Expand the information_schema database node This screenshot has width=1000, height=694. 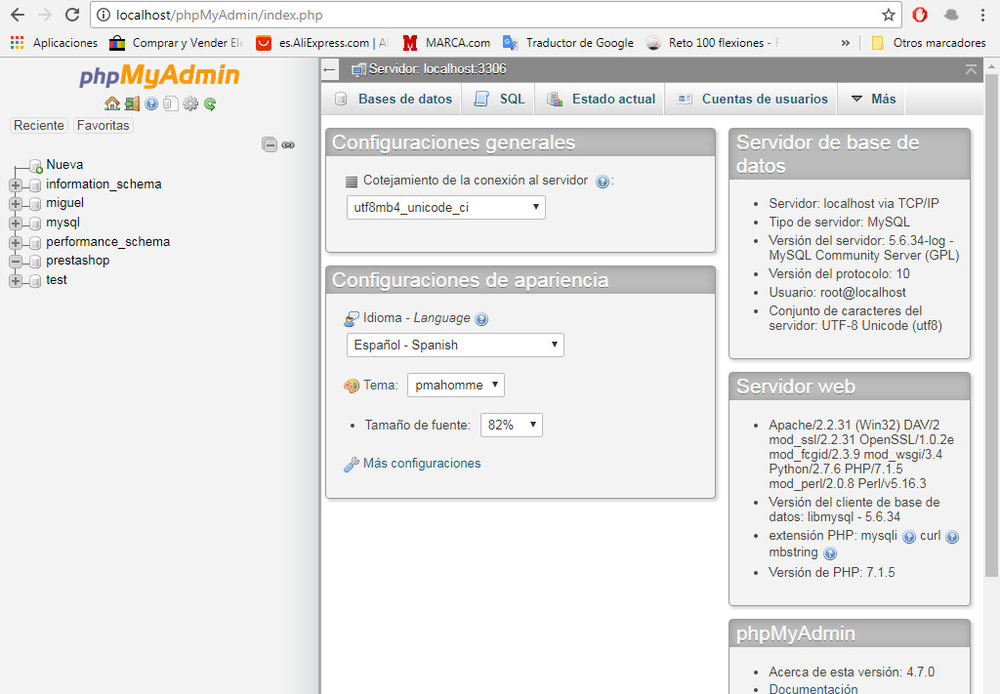[x=15, y=185]
